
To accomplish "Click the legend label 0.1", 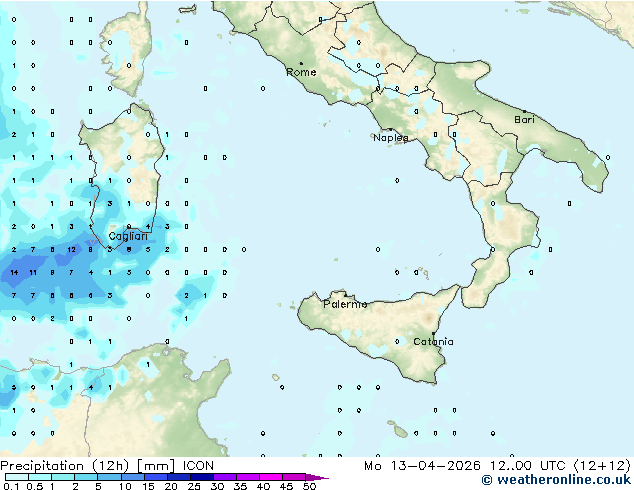I will point(11,486).
